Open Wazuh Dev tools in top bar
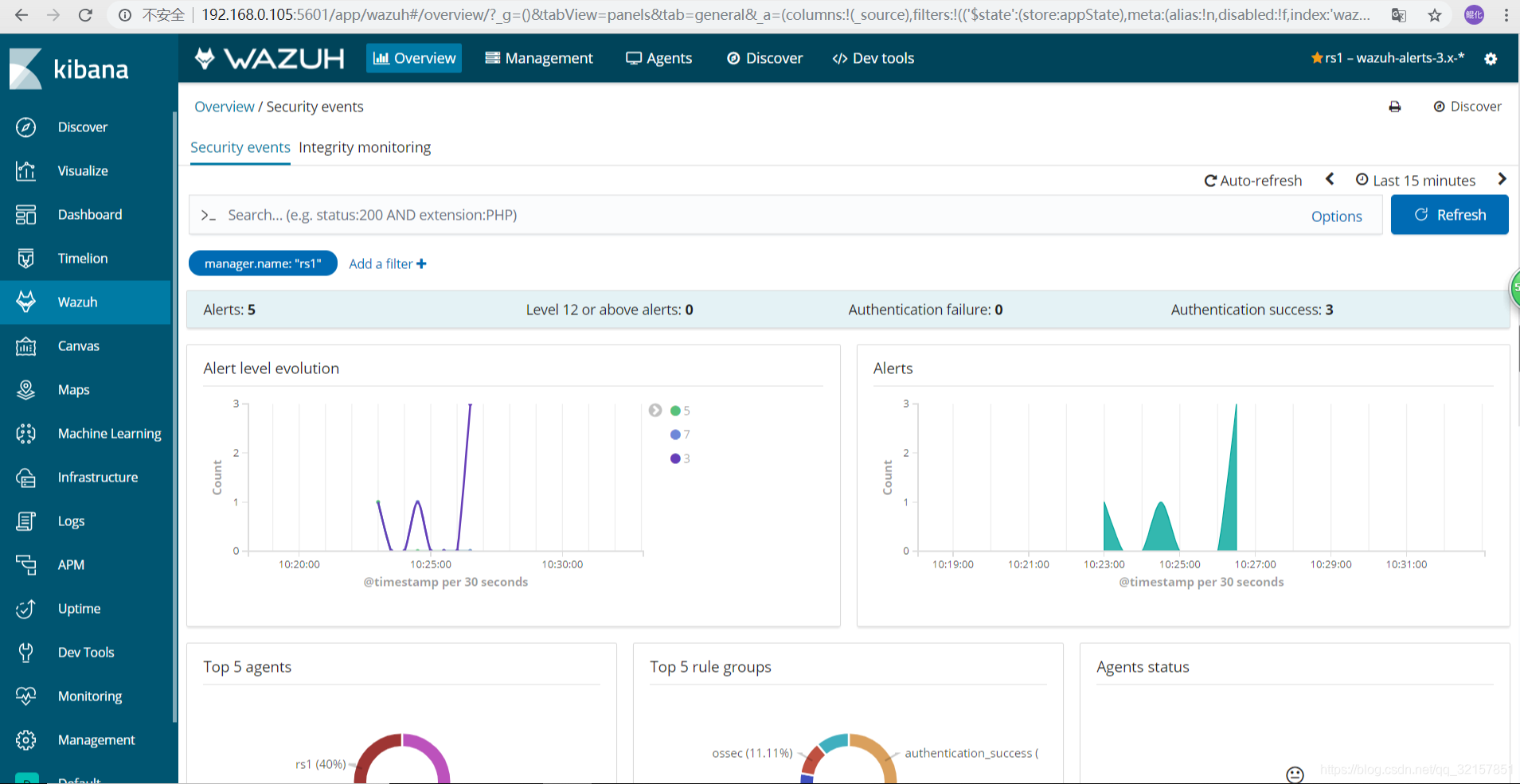 tap(873, 58)
